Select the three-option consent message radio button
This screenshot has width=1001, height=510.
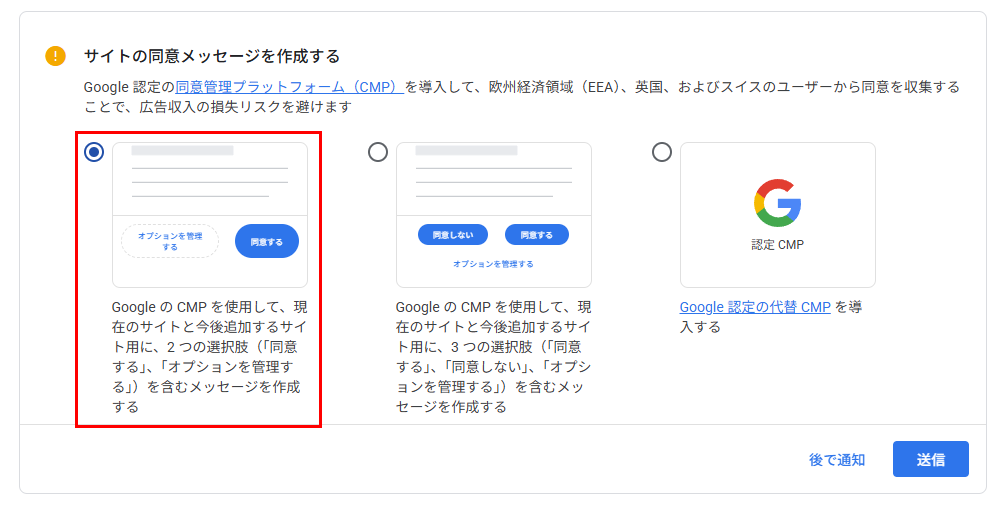pos(378,152)
